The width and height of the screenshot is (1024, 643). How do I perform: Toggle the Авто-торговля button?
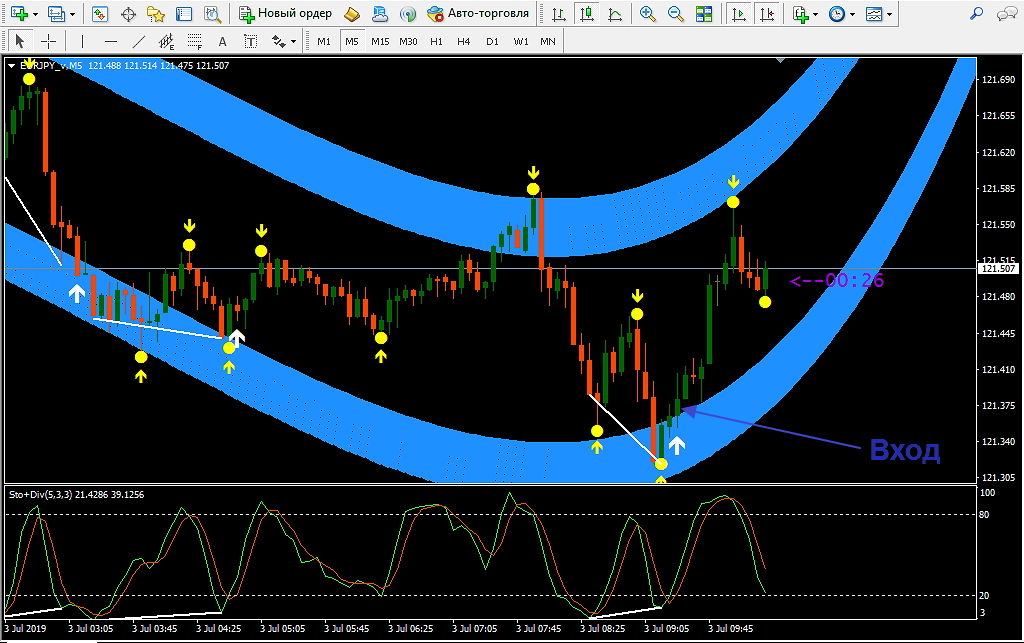click(x=478, y=14)
